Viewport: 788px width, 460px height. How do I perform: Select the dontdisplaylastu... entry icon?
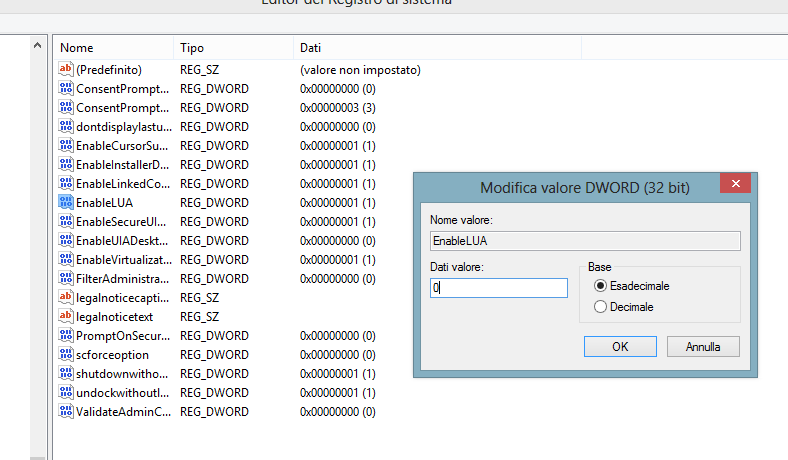66,127
